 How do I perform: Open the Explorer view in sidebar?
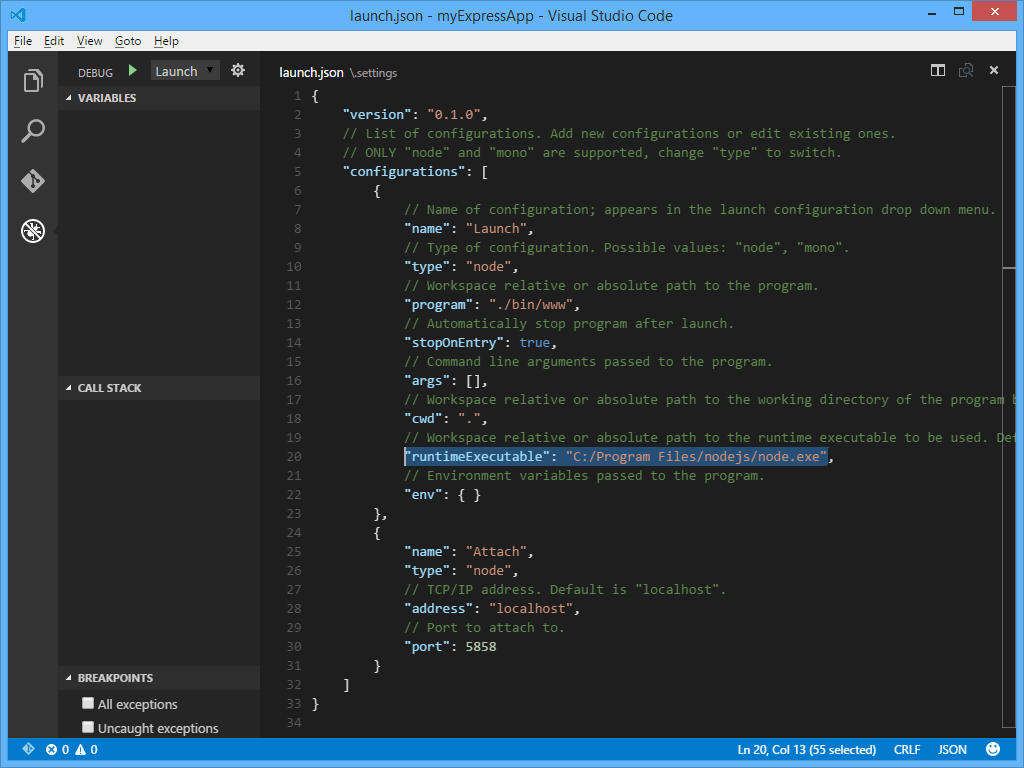click(33, 80)
